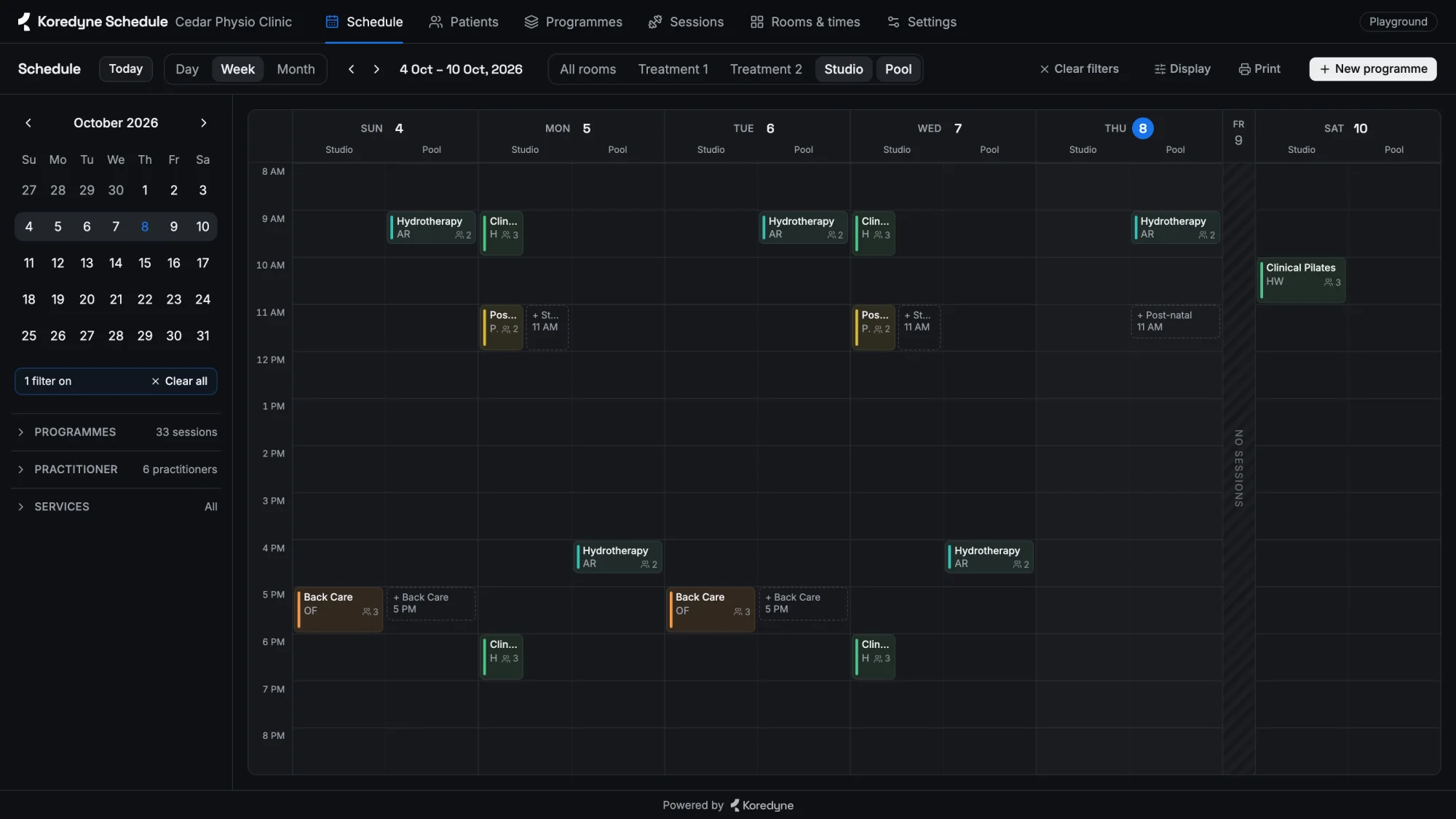
Task: Open Sessions from top navigation
Action: click(686, 22)
